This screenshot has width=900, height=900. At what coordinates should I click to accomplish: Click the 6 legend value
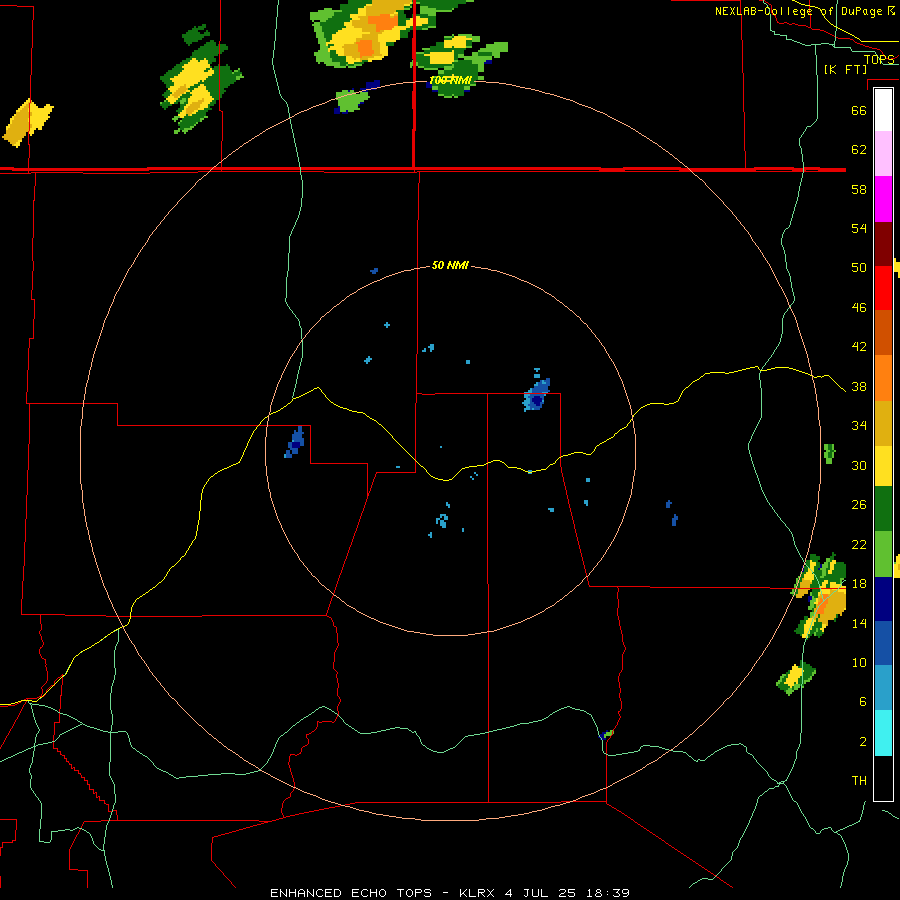pos(863,702)
